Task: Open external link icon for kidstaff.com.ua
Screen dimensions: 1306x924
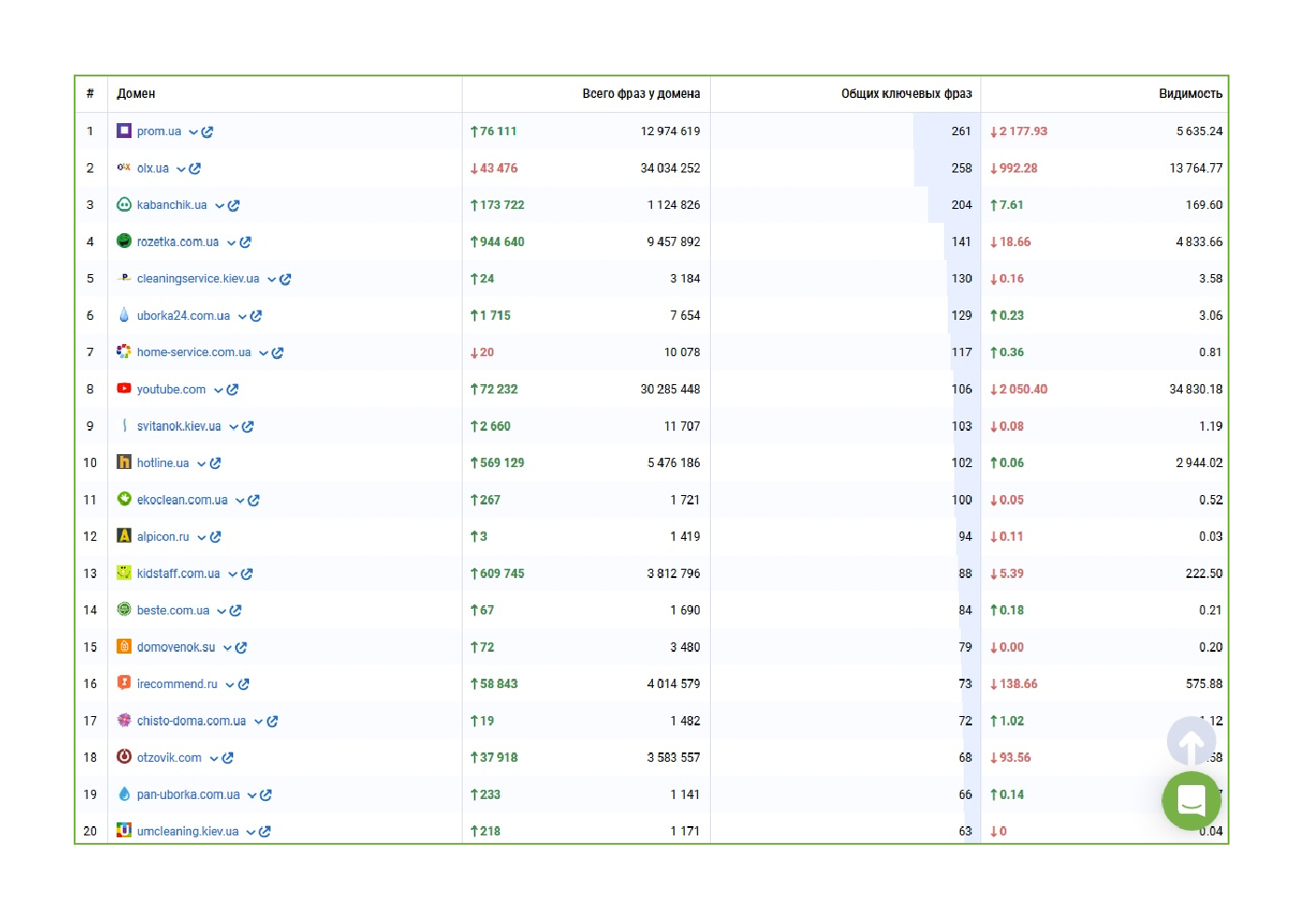Action: (x=247, y=574)
